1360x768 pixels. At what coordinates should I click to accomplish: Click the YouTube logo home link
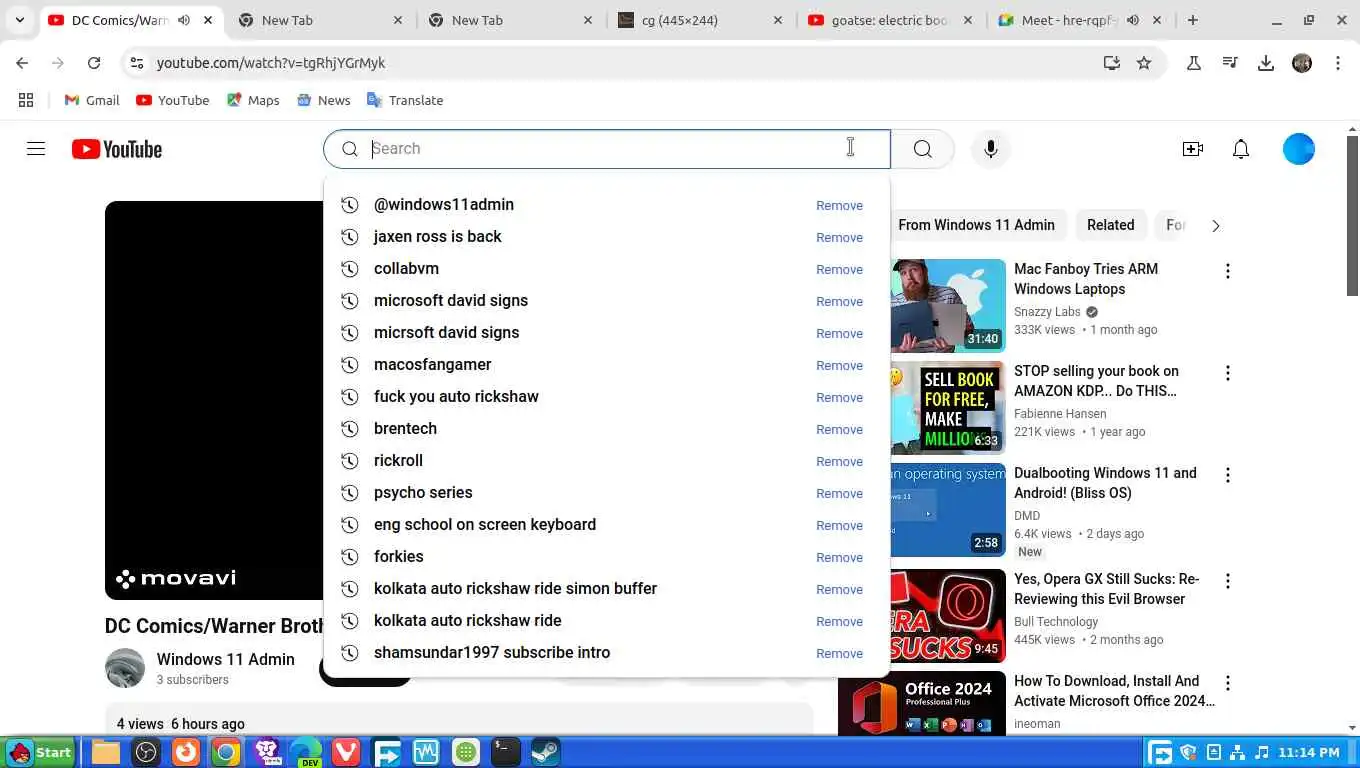[x=117, y=149]
